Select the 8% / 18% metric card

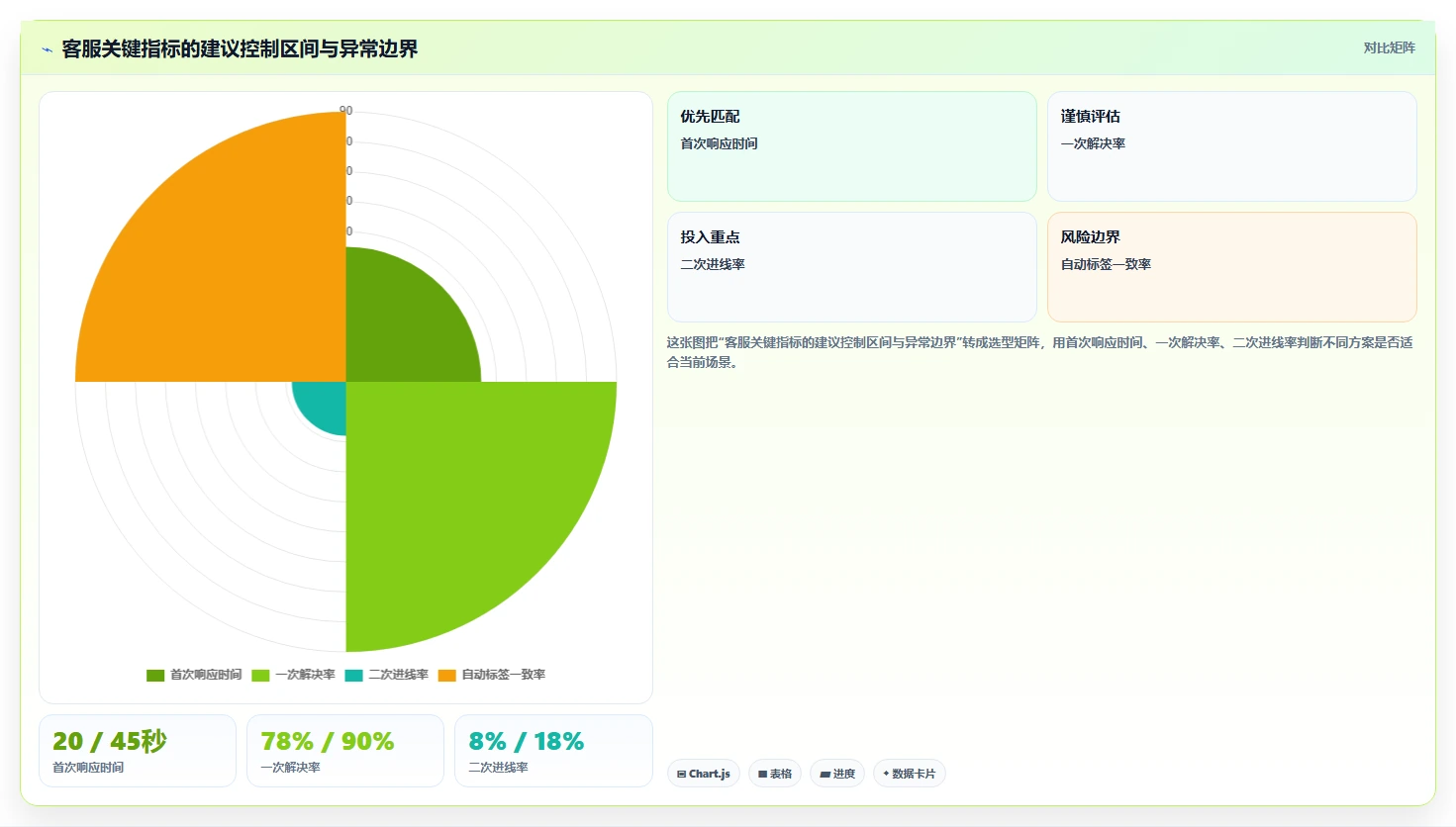[553, 751]
